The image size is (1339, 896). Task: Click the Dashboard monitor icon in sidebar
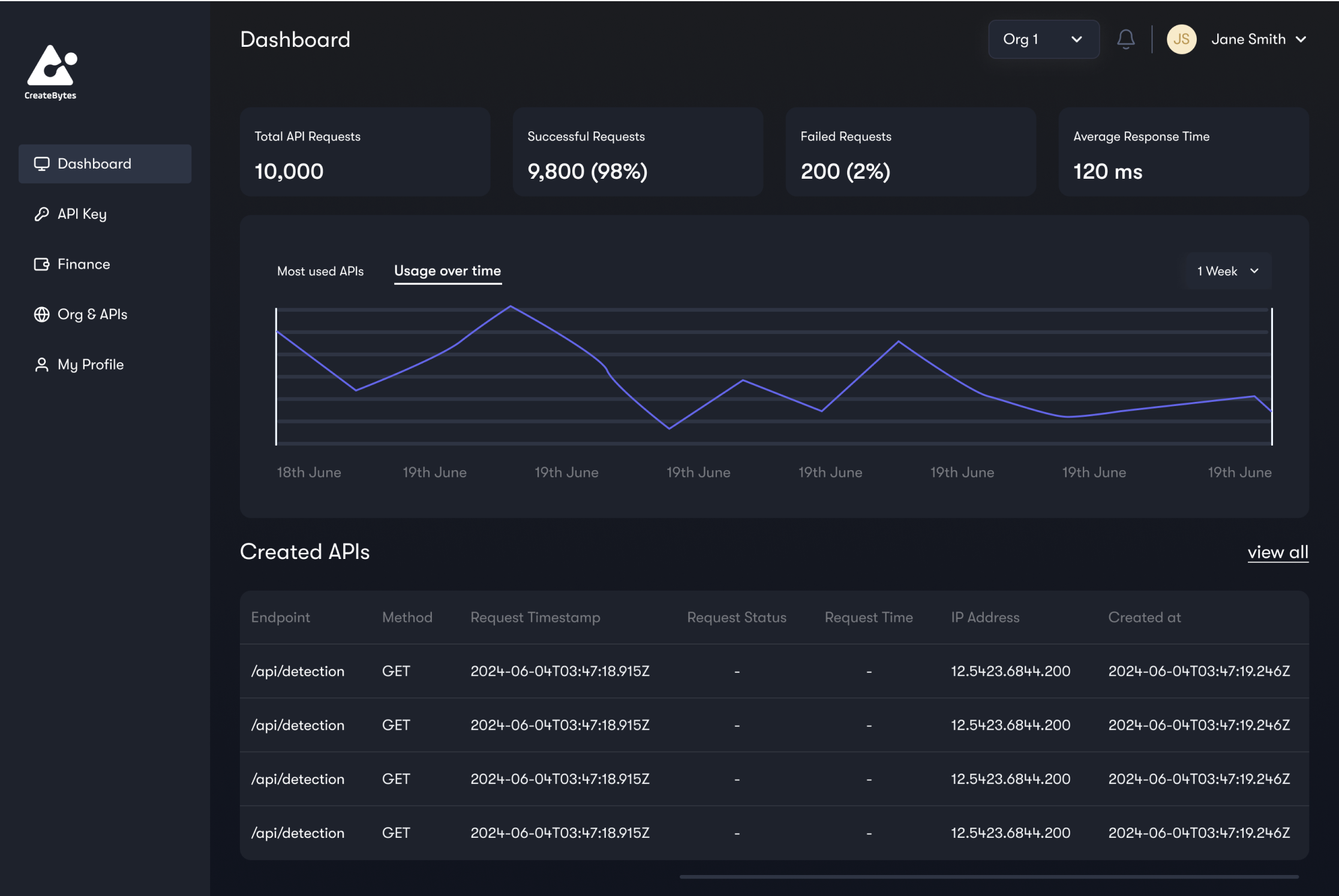[41, 164]
